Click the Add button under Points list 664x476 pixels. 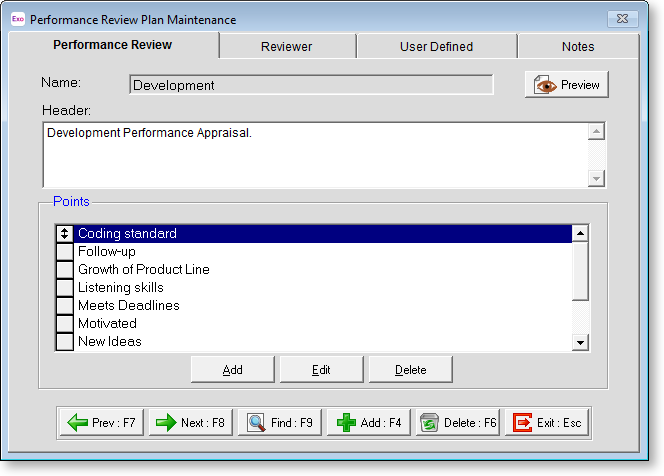[233, 370]
